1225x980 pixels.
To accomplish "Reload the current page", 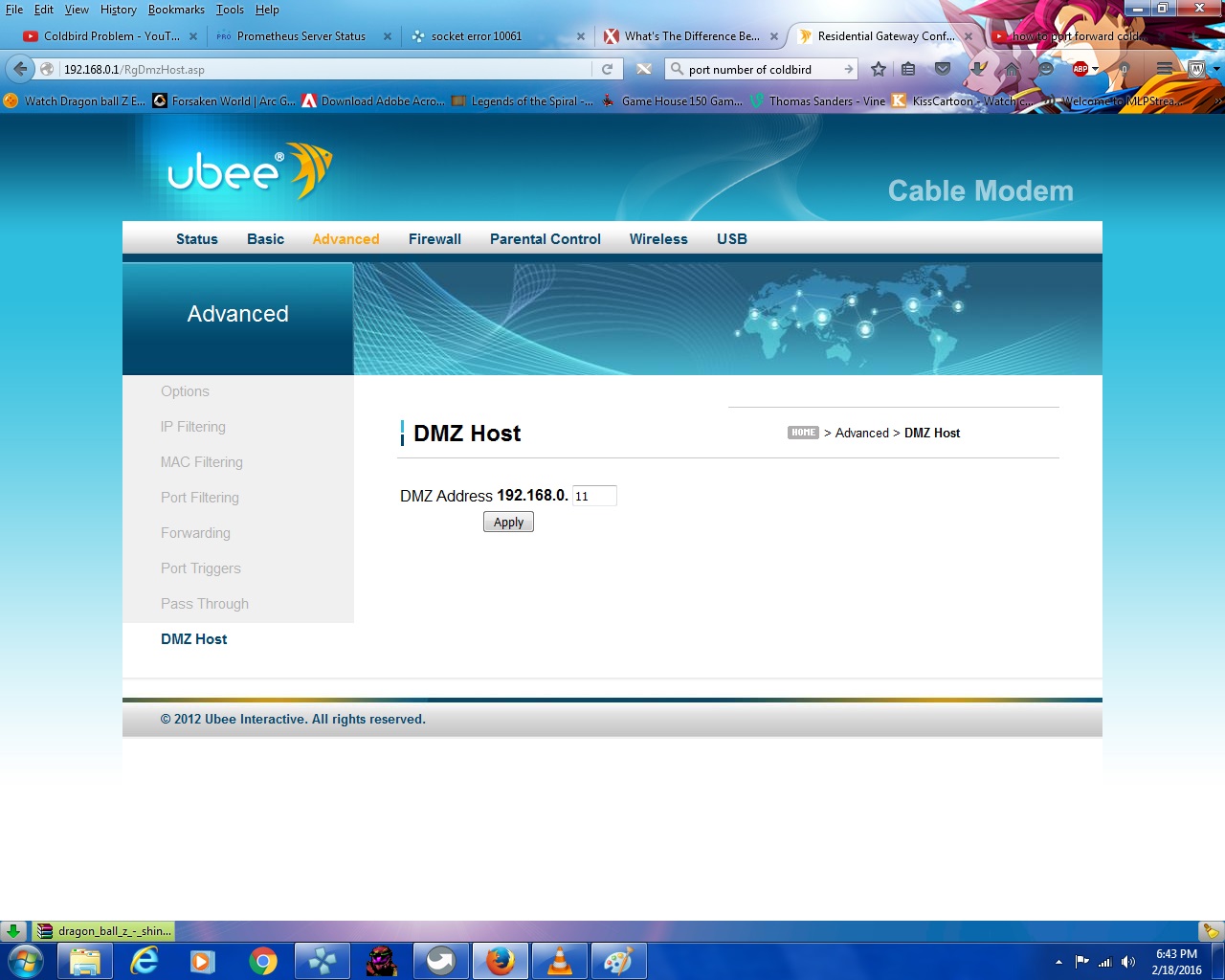I will 607,69.
